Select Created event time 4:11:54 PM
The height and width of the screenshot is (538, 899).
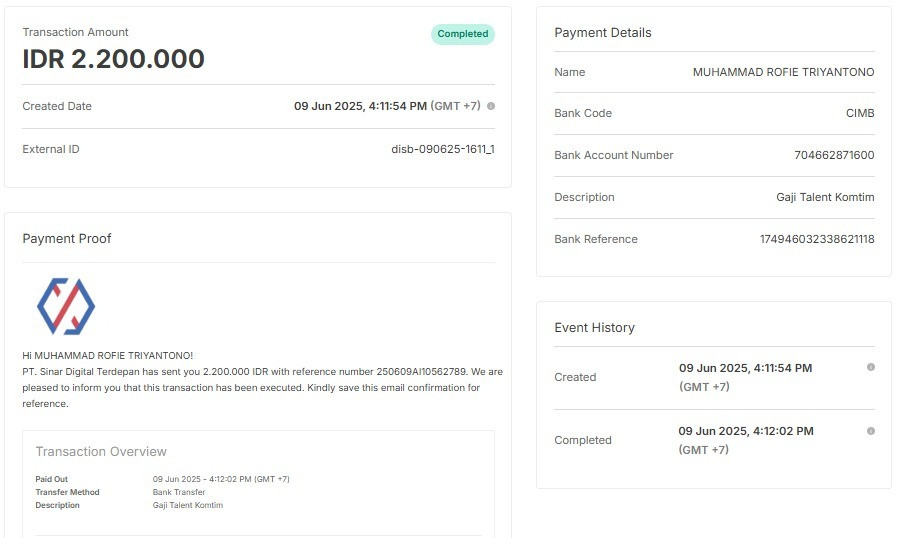point(745,368)
